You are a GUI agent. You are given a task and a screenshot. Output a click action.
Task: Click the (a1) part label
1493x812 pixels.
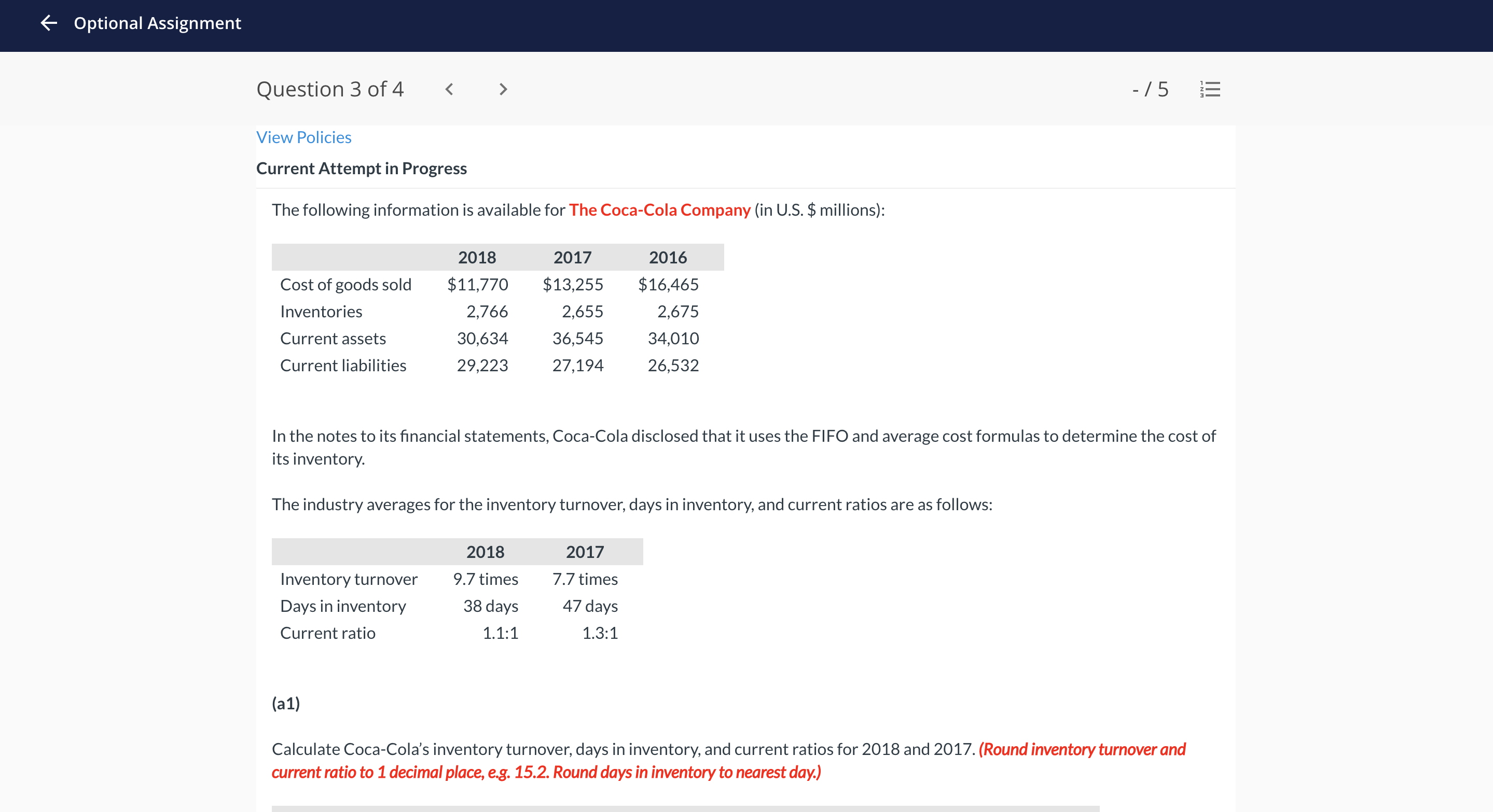coord(286,703)
